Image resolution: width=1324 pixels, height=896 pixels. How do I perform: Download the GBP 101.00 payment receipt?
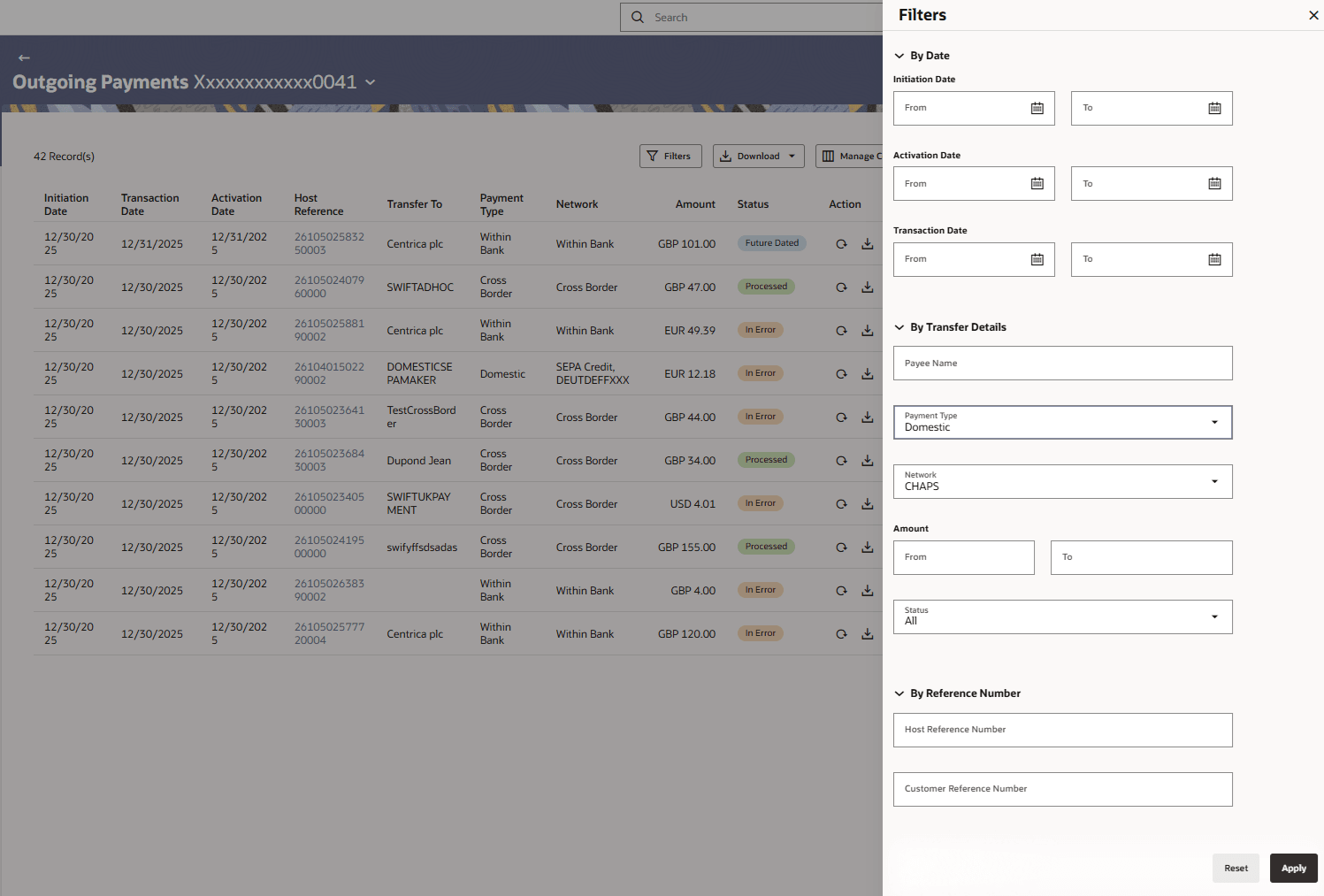click(x=868, y=244)
